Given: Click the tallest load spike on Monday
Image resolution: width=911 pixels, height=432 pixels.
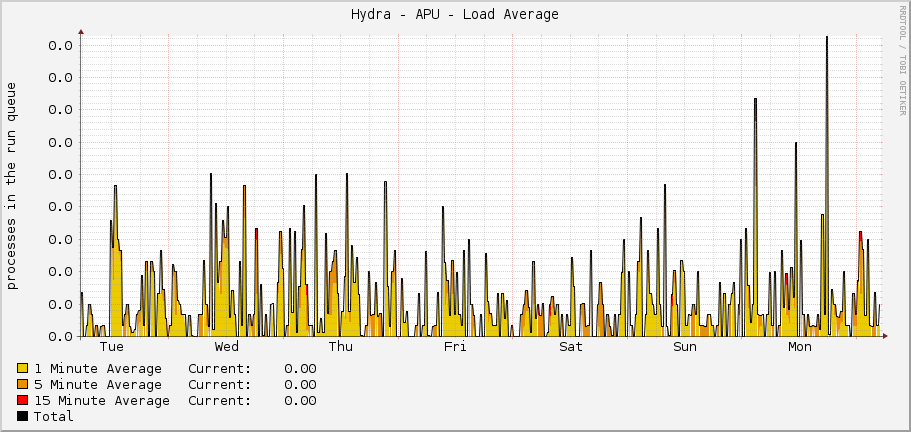Looking at the screenshot, I should pyautogui.click(x=827, y=186).
